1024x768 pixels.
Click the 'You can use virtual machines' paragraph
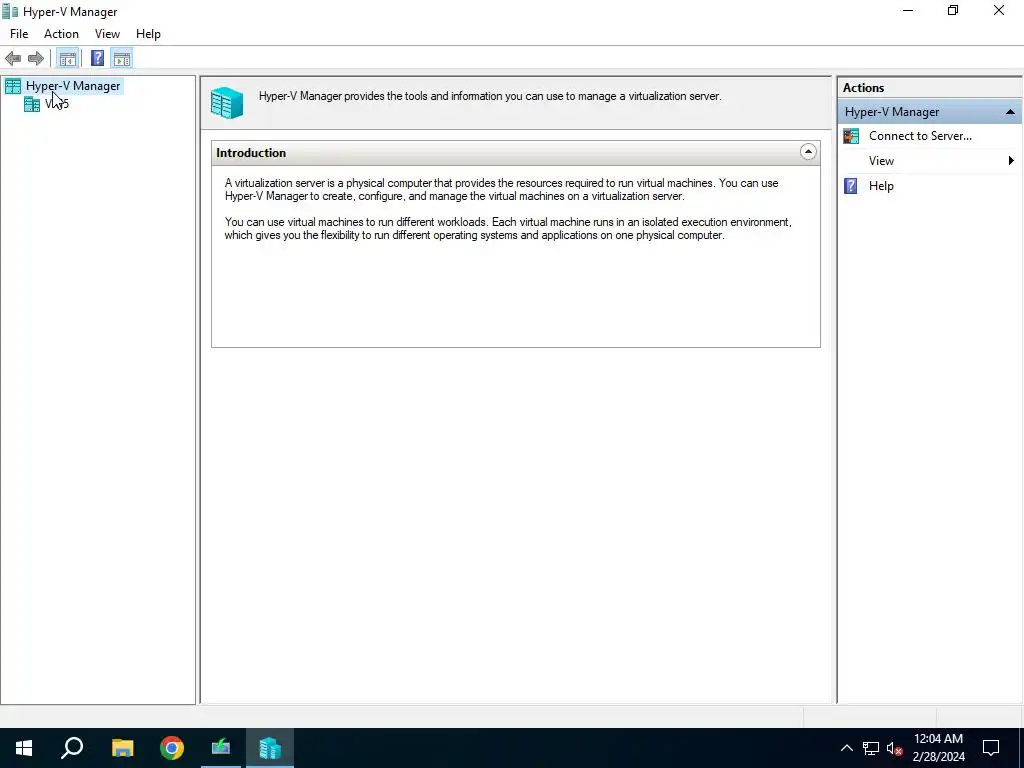point(508,229)
